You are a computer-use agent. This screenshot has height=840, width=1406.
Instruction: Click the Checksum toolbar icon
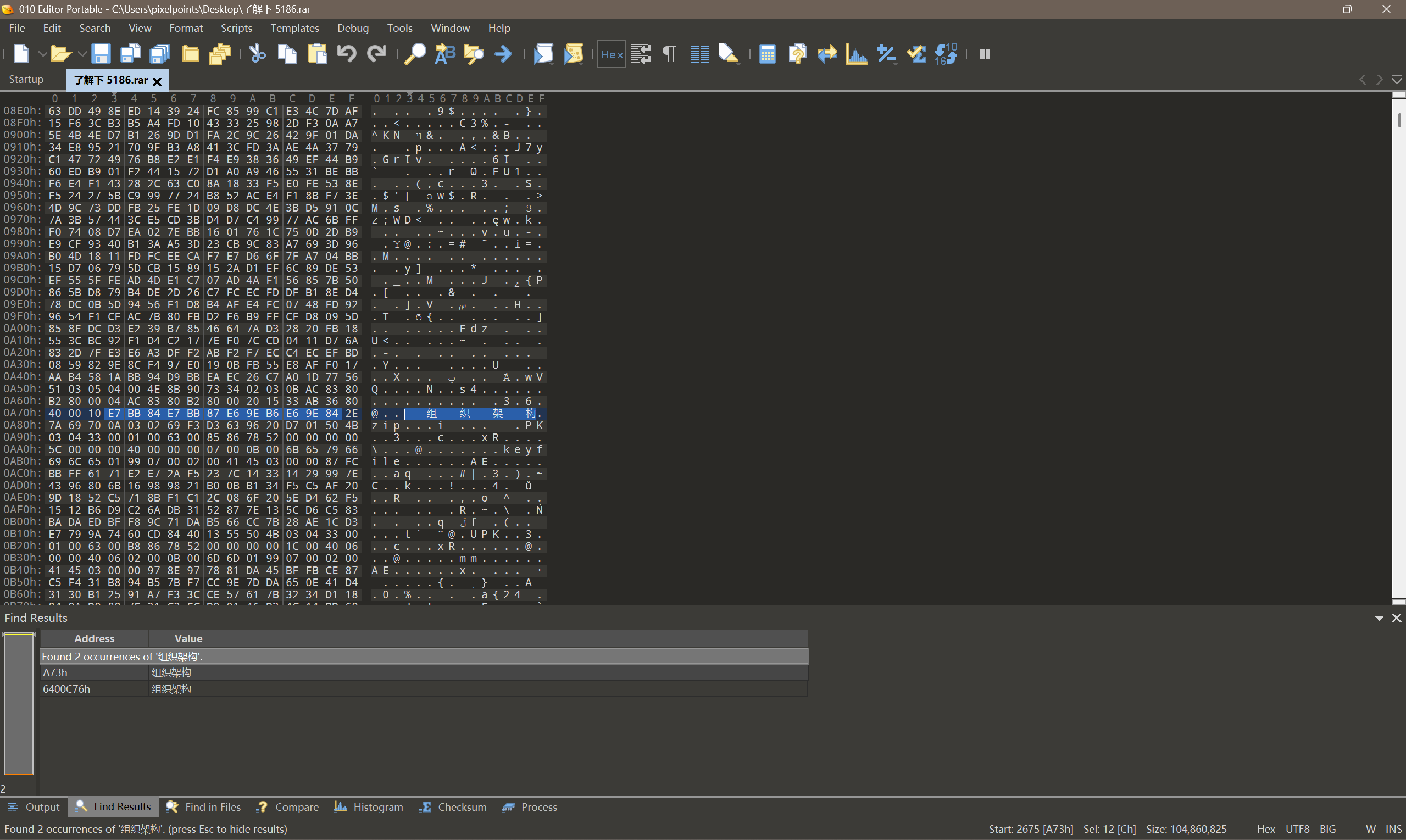(916, 54)
